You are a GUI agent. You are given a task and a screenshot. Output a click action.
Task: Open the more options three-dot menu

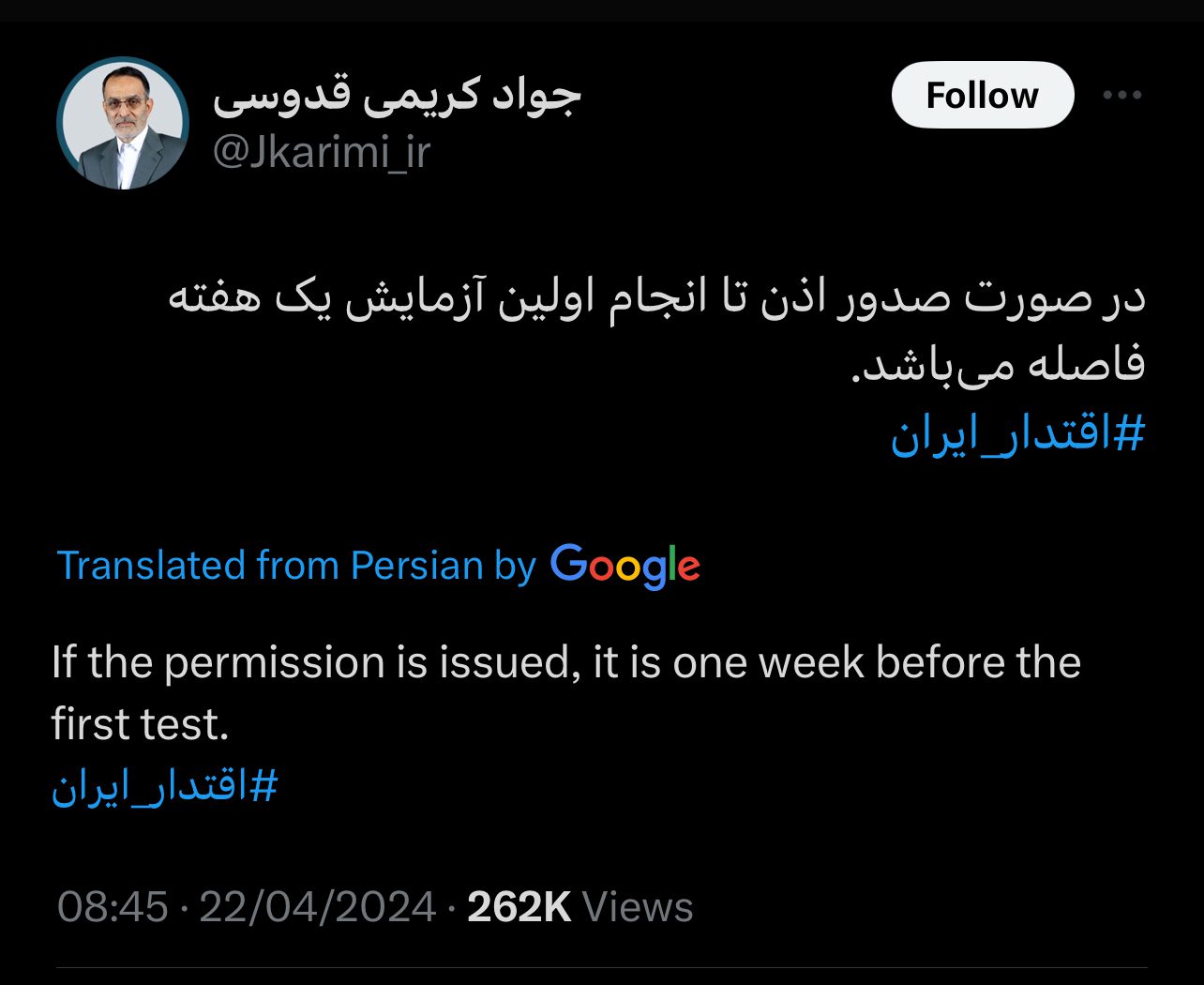point(1122,95)
